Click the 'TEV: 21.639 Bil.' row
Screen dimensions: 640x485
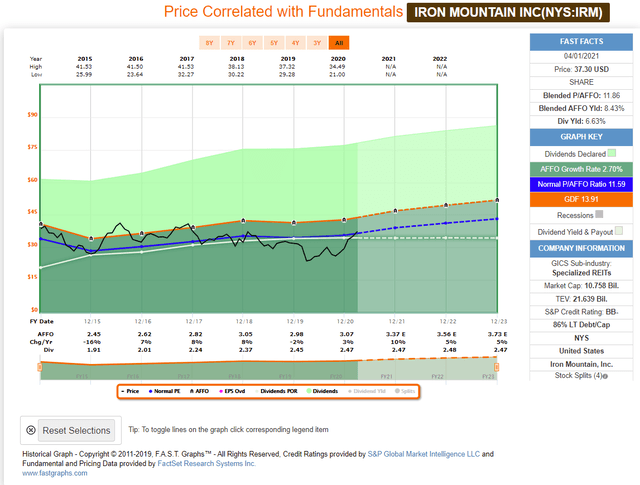(x=581, y=299)
